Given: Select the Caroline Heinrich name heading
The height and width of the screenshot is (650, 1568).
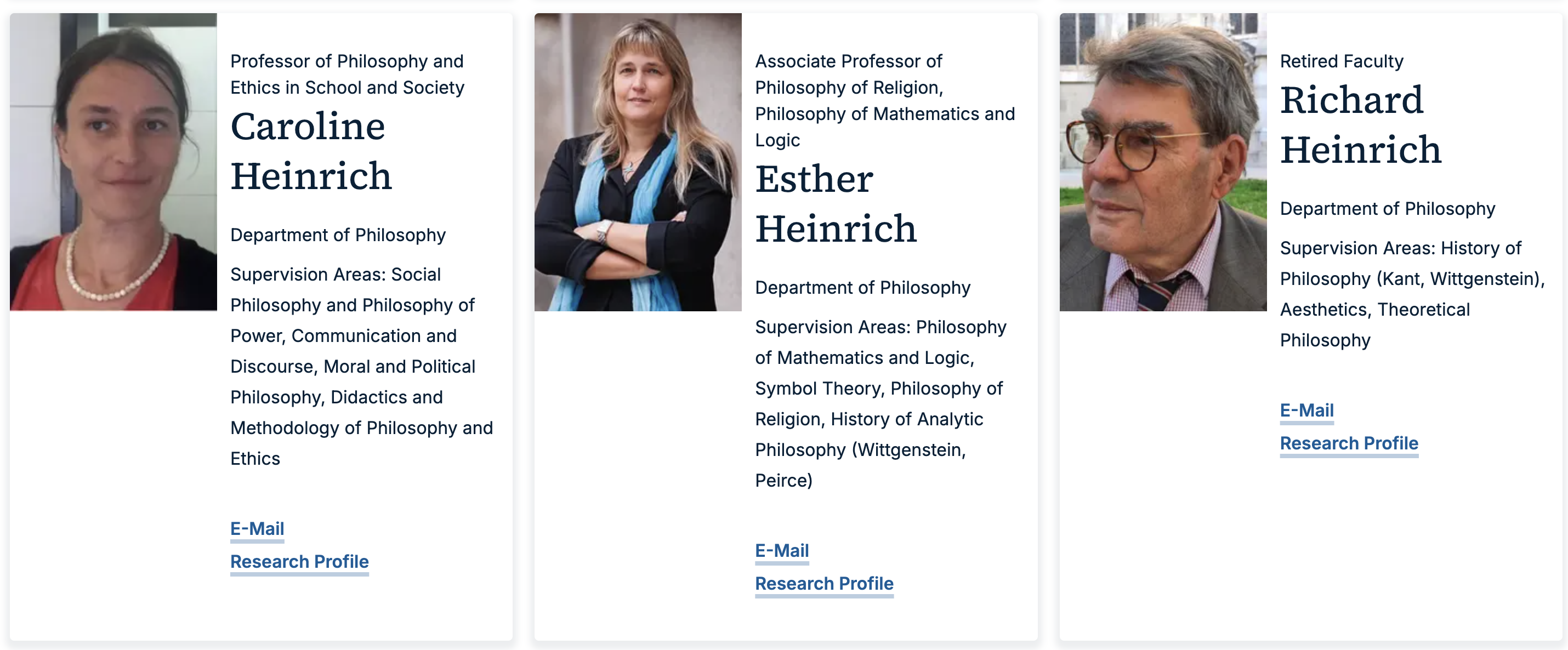Looking at the screenshot, I should (x=310, y=151).
